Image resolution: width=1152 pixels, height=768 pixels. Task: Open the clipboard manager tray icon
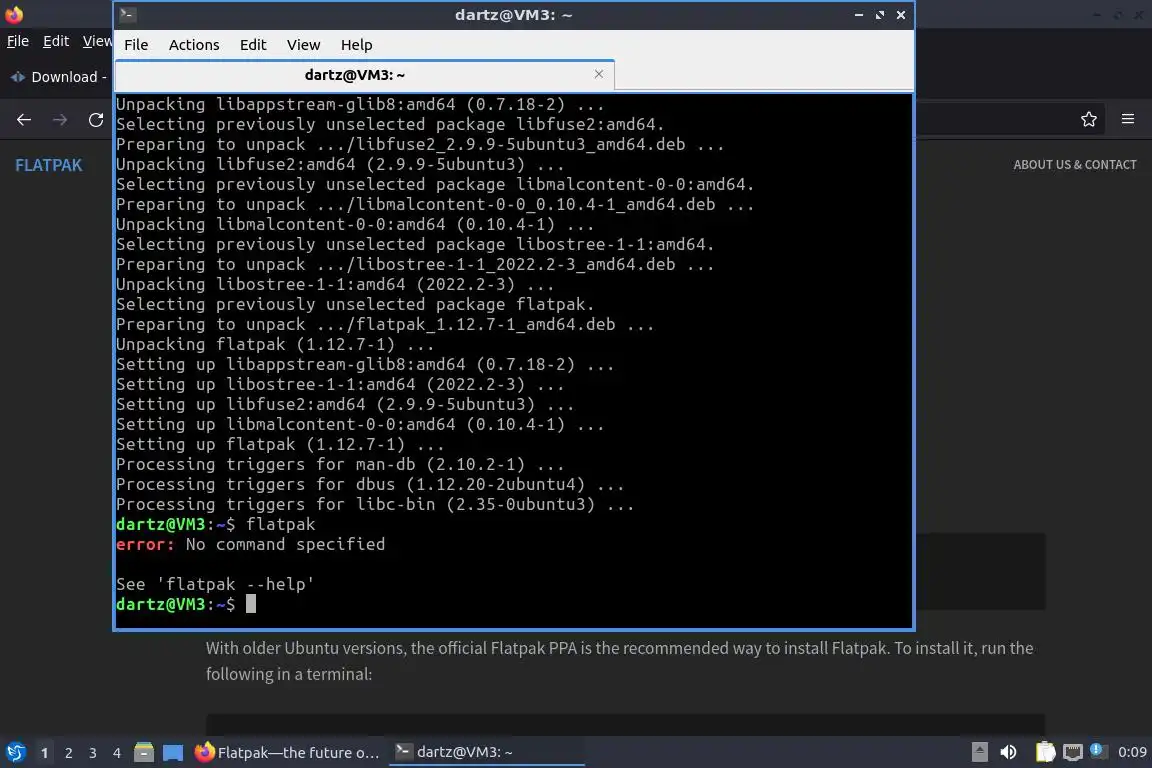(1045, 752)
